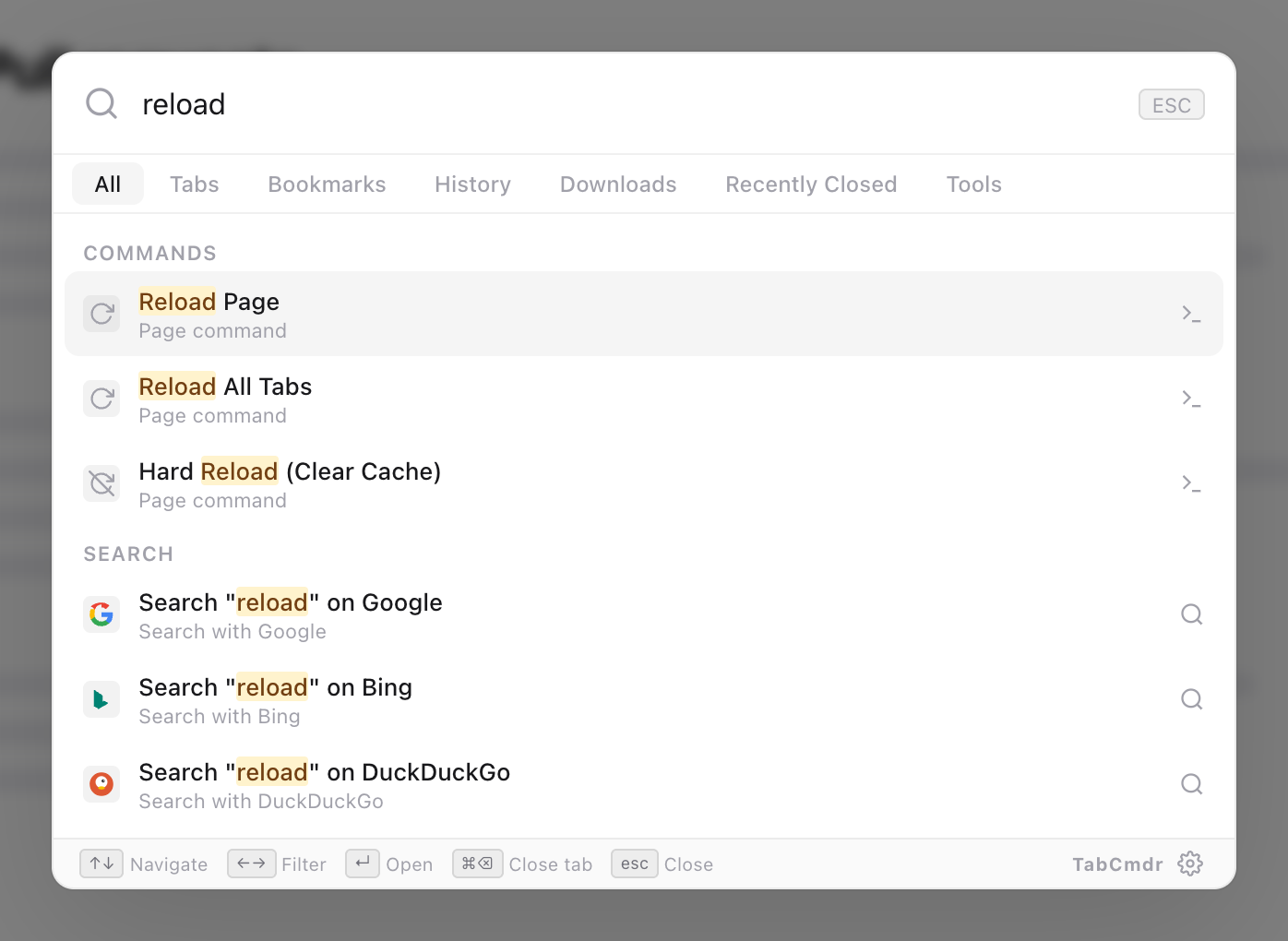This screenshot has width=1288, height=941.
Task: Switch to the Tools filter
Action: [x=974, y=184]
